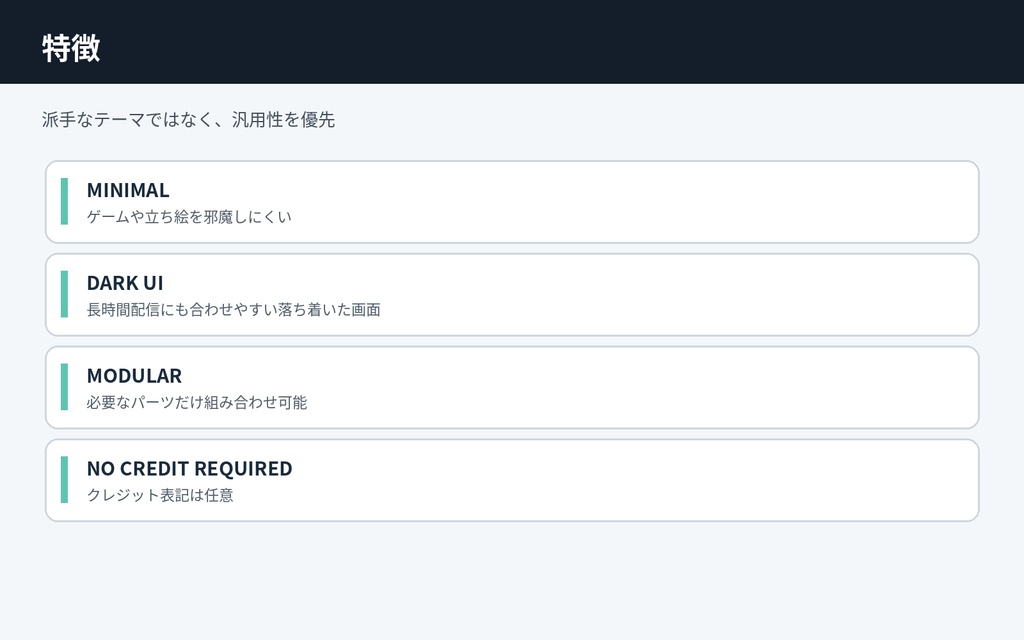
Task: Click the green accent bar beside DARK UI
Action: 64,295
